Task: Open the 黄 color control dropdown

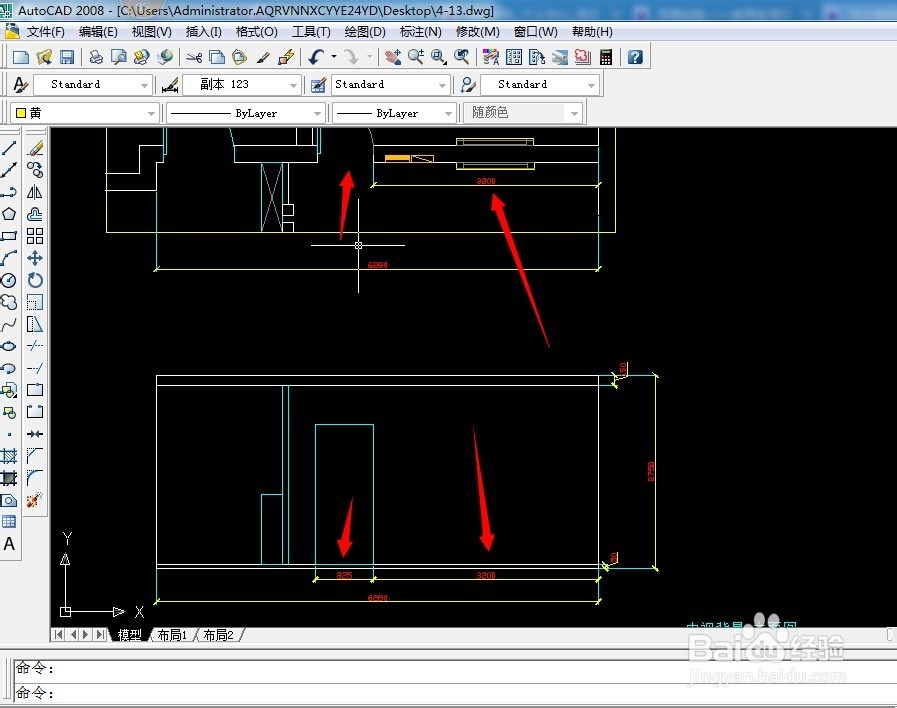Action: pyautogui.click(x=84, y=113)
